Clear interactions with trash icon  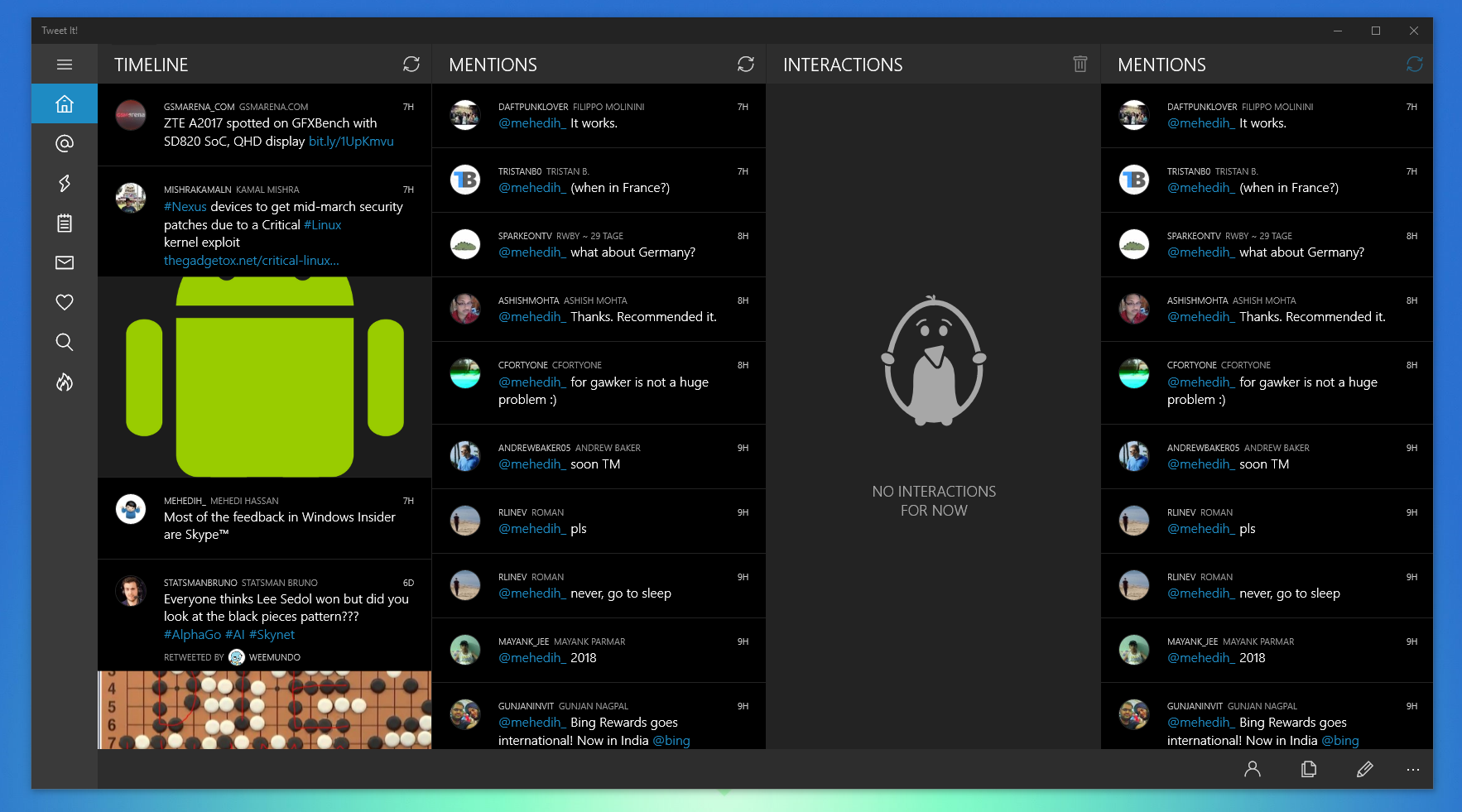point(1080,65)
